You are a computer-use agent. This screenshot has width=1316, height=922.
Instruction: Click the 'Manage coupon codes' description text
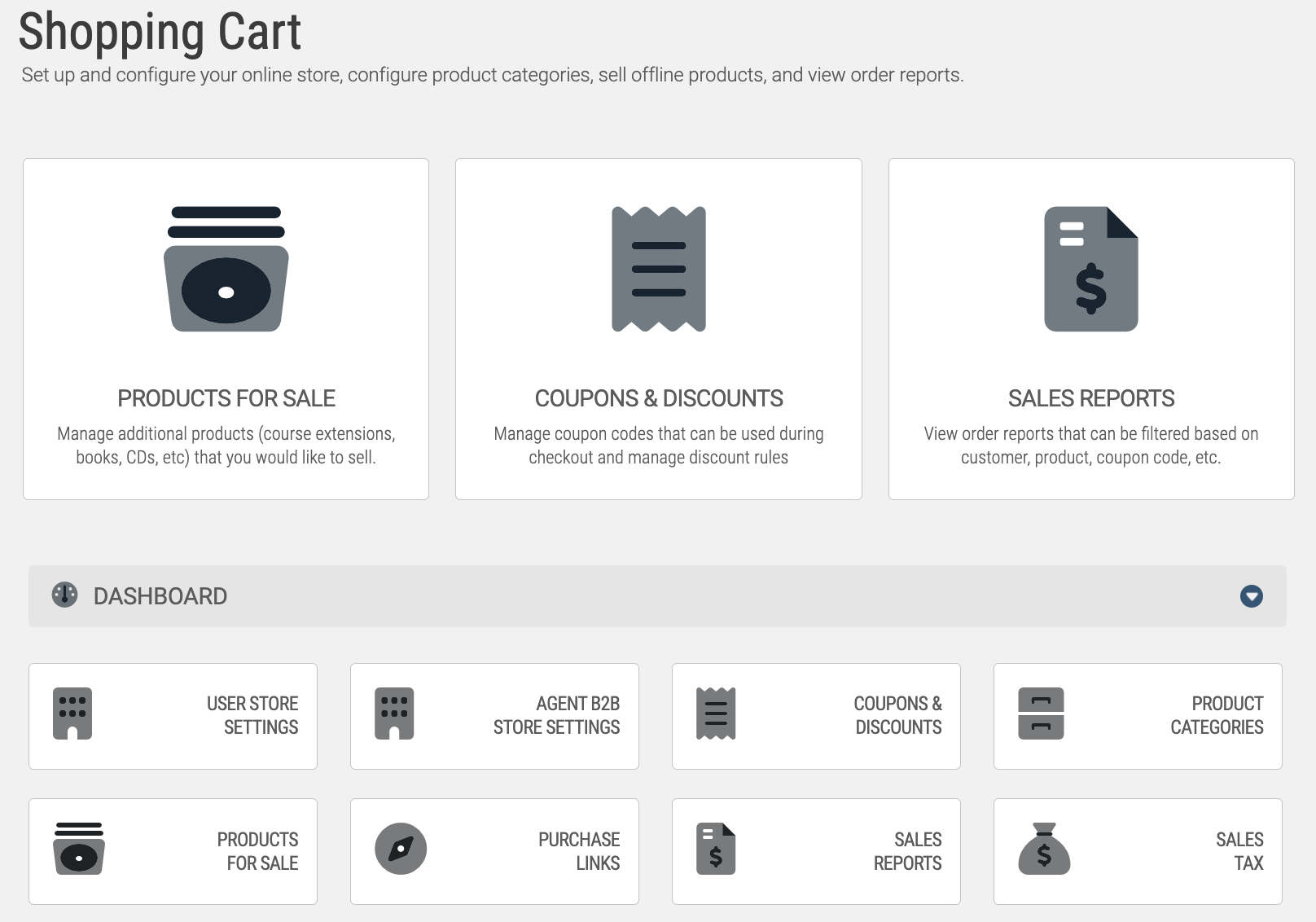[x=659, y=446]
